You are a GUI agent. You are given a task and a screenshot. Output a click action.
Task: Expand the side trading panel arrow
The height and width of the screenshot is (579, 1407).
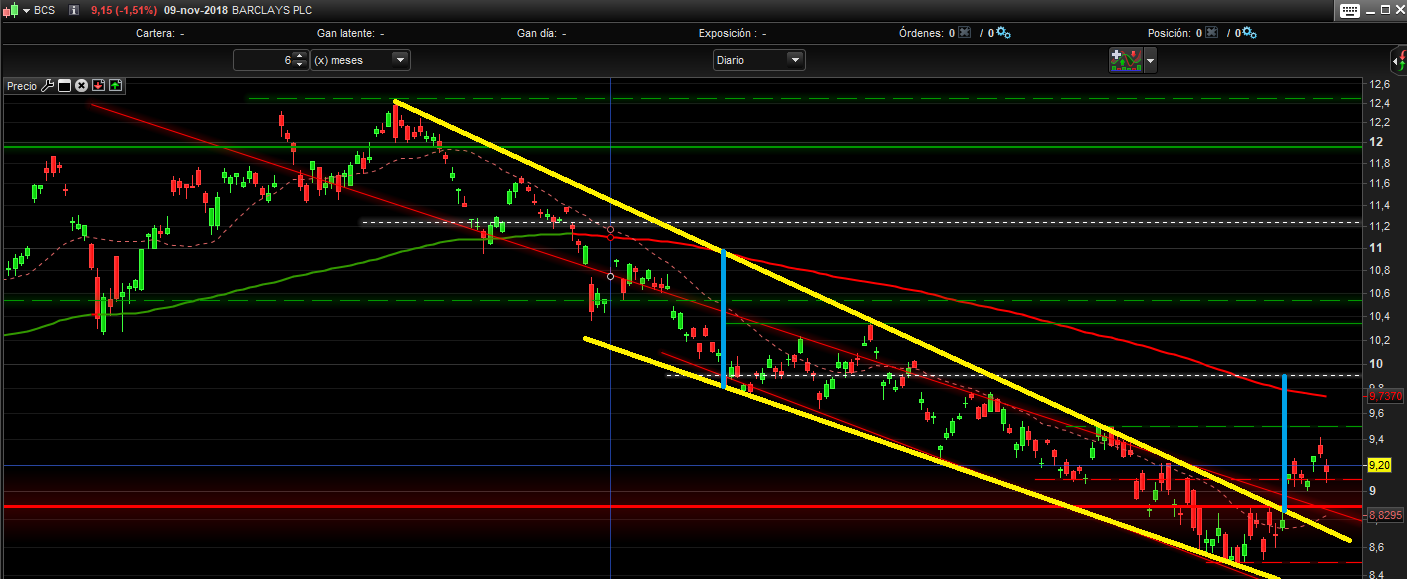[1397, 60]
